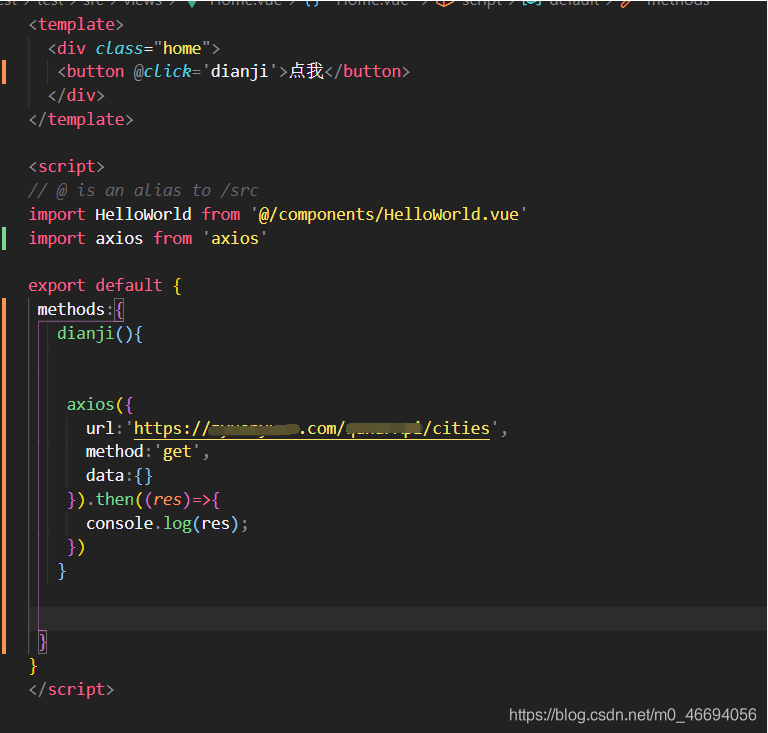768x733 pixels.
Task: Click the console identifier
Action: [119, 523]
